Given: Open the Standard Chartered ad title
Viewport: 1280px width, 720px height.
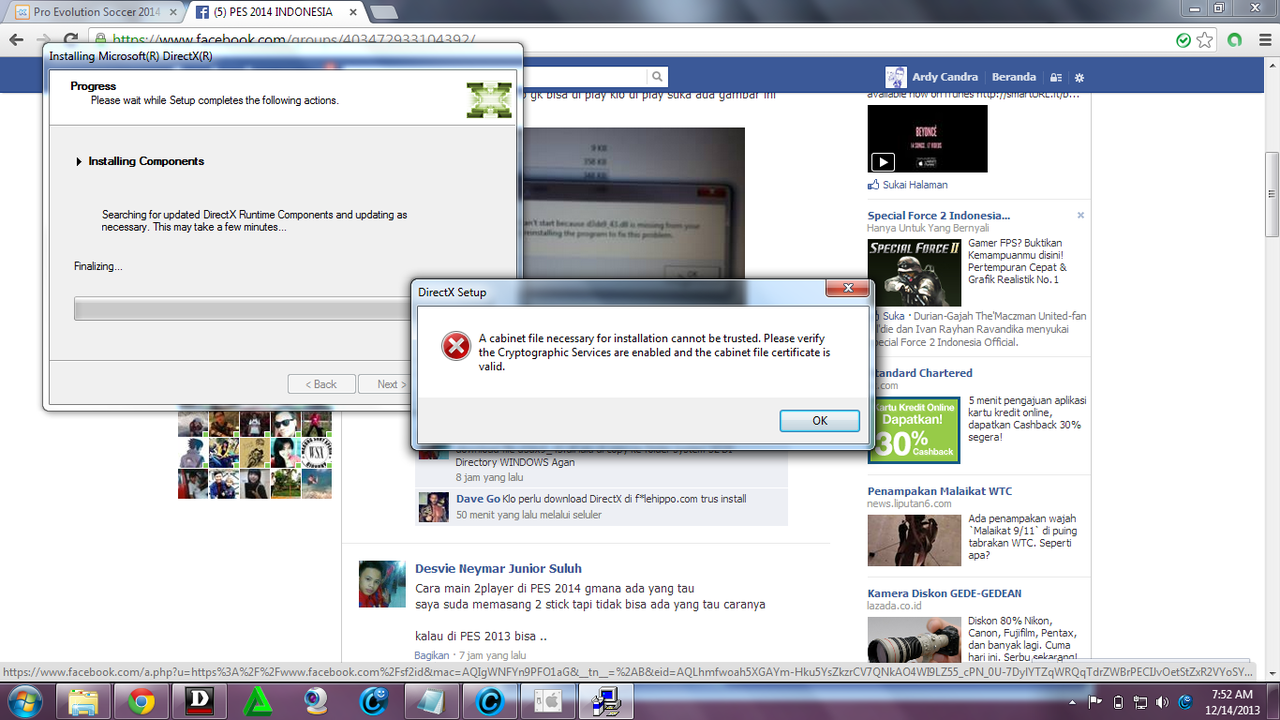Looking at the screenshot, I should click(x=920, y=373).
